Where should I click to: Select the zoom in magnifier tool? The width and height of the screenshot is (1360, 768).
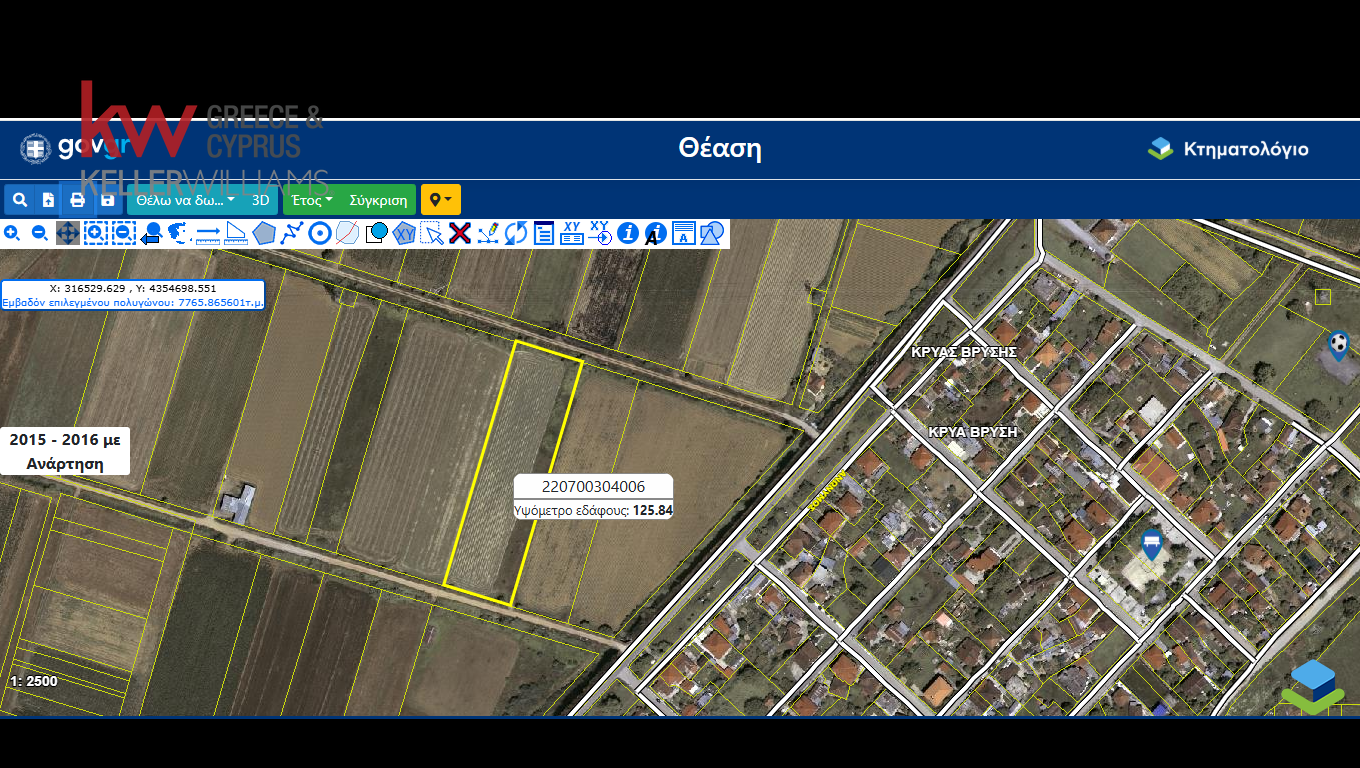pyautogui.click(x=12, y=233)
